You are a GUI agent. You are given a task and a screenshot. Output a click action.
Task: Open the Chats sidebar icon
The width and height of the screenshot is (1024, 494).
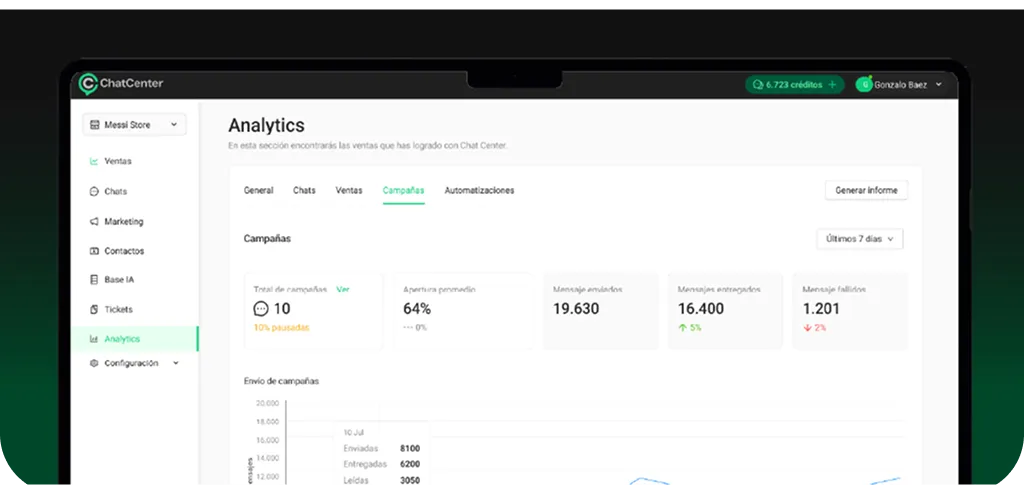[x=94, y=191]
